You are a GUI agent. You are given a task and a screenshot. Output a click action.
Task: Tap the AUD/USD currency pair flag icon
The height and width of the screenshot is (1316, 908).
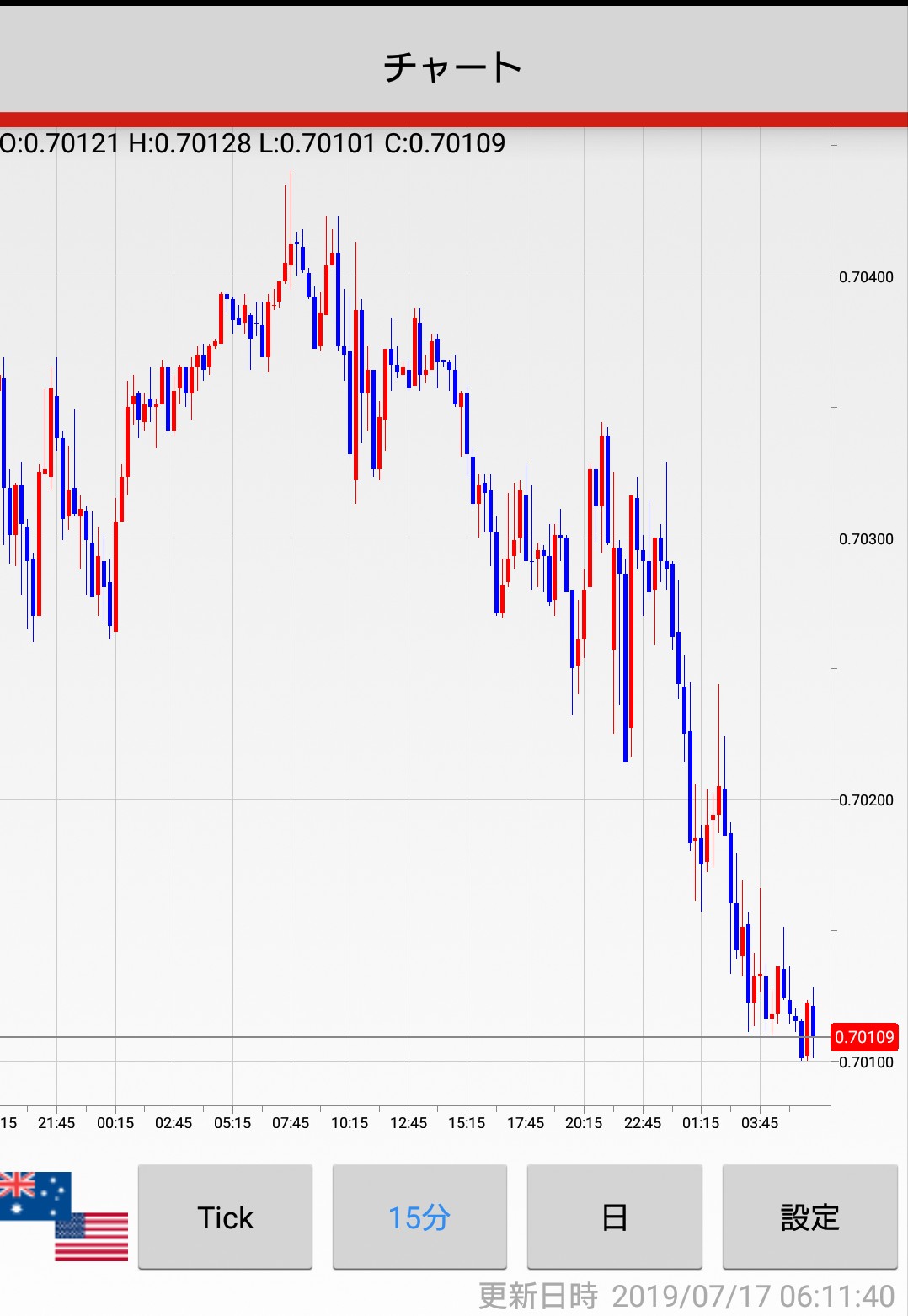pos(64,1216)
